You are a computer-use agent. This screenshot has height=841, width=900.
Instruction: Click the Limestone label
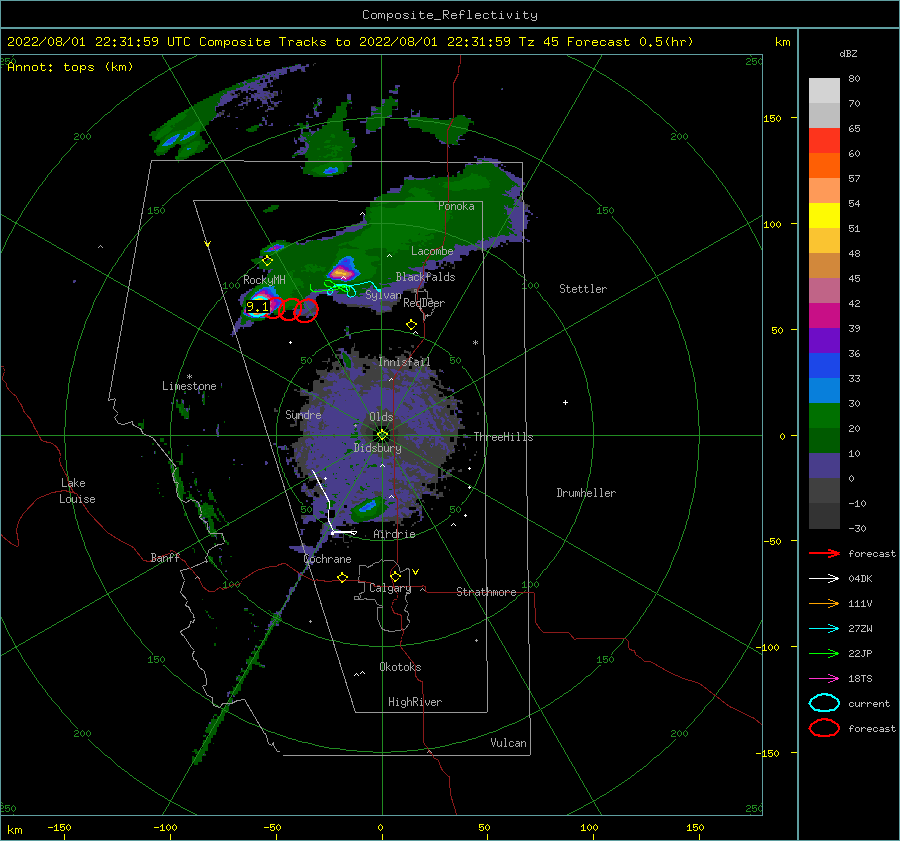pyautogui.click(x=189, y=386)
